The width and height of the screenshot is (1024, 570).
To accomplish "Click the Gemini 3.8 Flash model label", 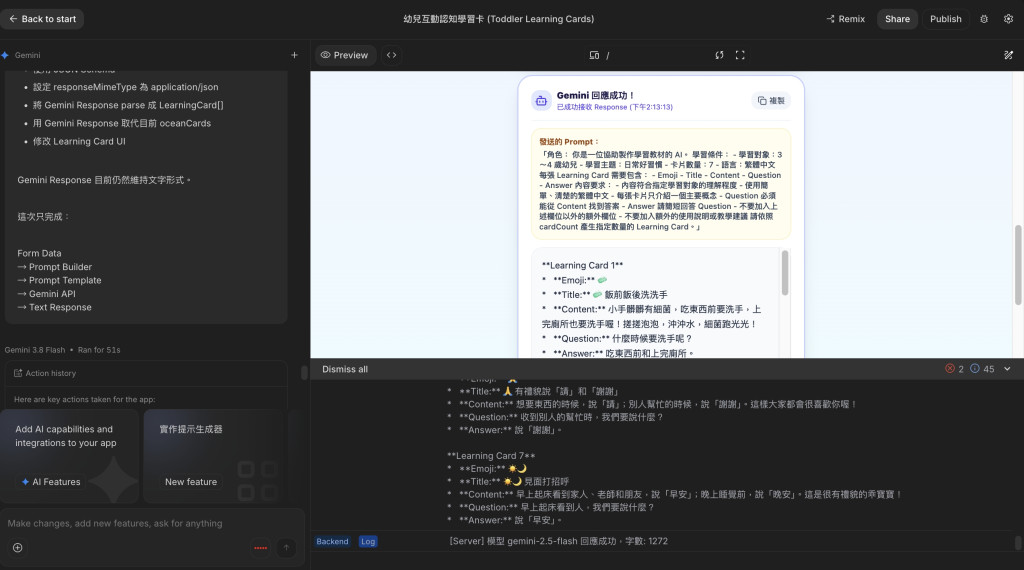I will tap(35, 350).
